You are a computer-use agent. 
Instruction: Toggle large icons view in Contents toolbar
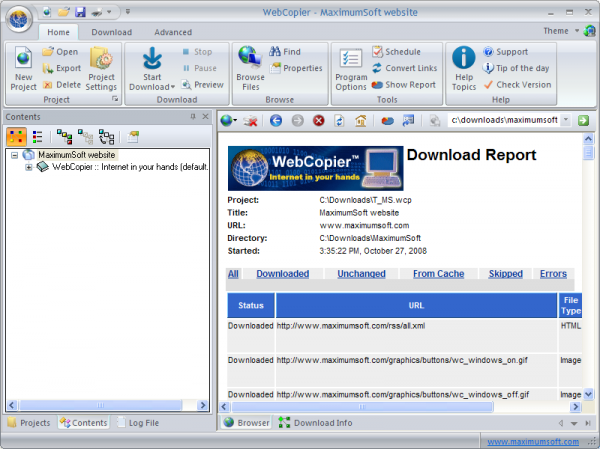(x=16, y=137)
